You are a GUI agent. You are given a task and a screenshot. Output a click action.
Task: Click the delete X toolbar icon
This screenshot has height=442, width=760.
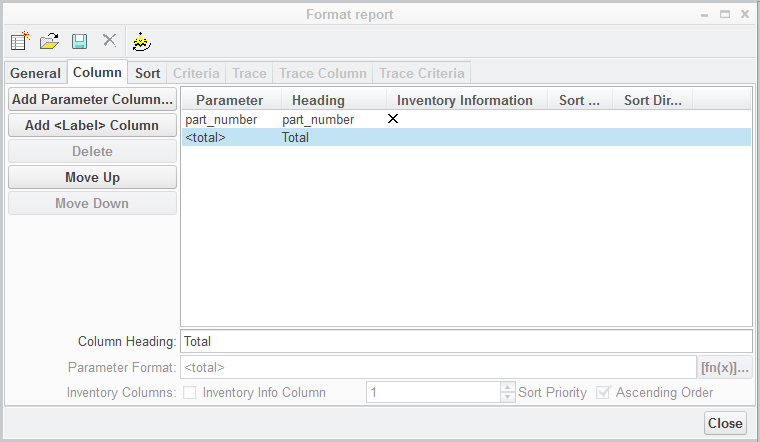pyautogui.click(x=110, y=40)
